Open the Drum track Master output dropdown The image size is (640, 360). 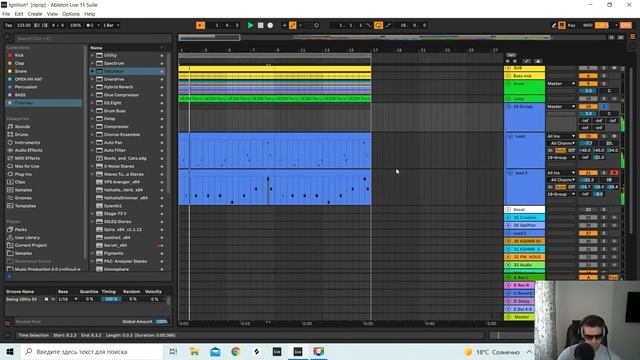tap(561, 84)
